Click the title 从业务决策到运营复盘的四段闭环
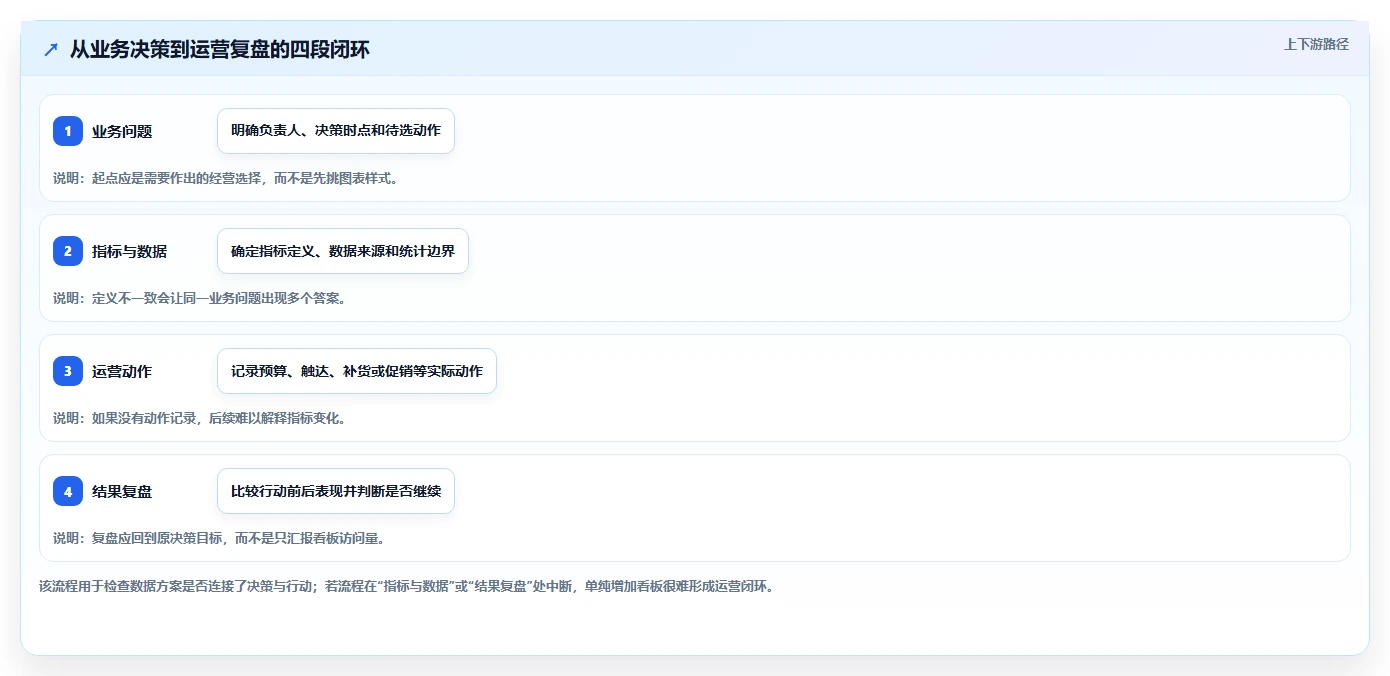Screen dimensions: 1390x676 pos(220,49)
